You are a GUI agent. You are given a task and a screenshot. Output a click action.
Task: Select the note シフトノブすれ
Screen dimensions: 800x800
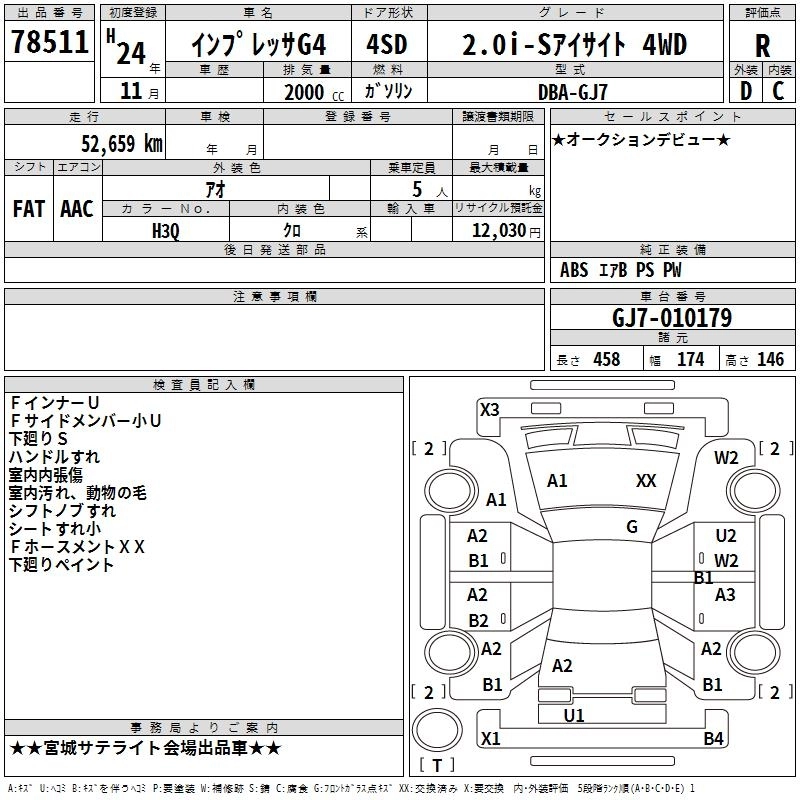63,510
